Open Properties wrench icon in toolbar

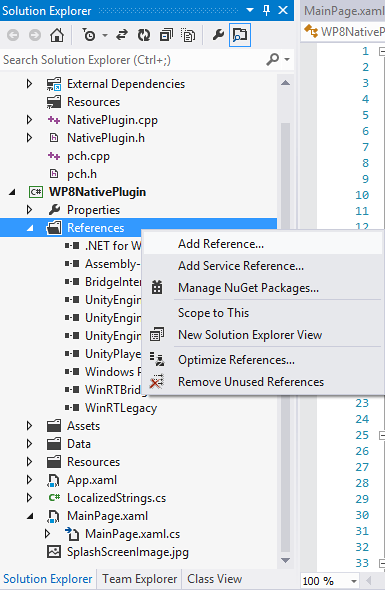pyautogui.click(x=218, y=35)
